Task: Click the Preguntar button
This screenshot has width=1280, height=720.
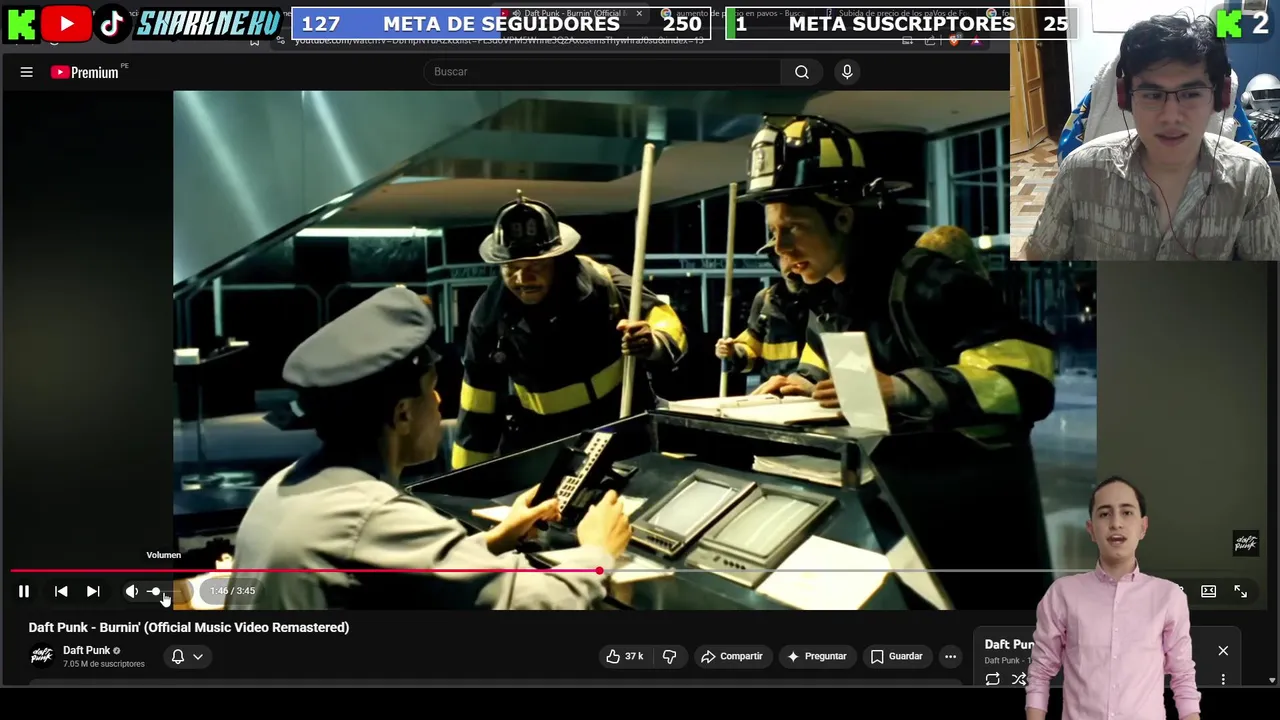Action: [x=817, y=656]
